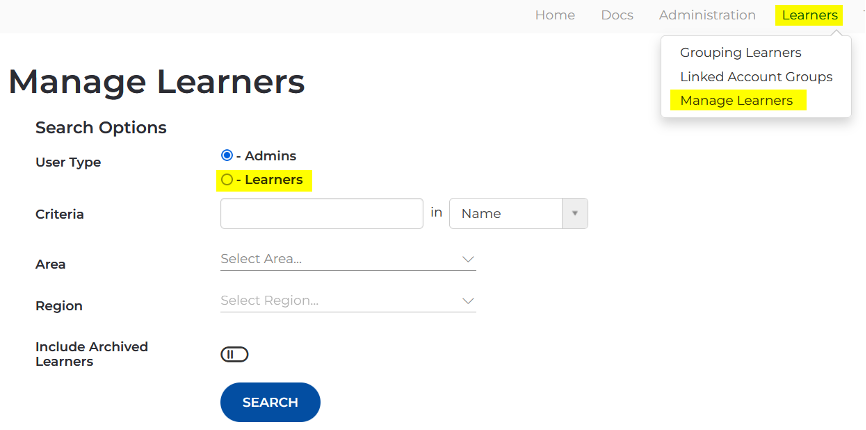Click the chevron icon in Region field
Image resolution: width=866 pixels, height=430 pixels.
coord(468,300)
